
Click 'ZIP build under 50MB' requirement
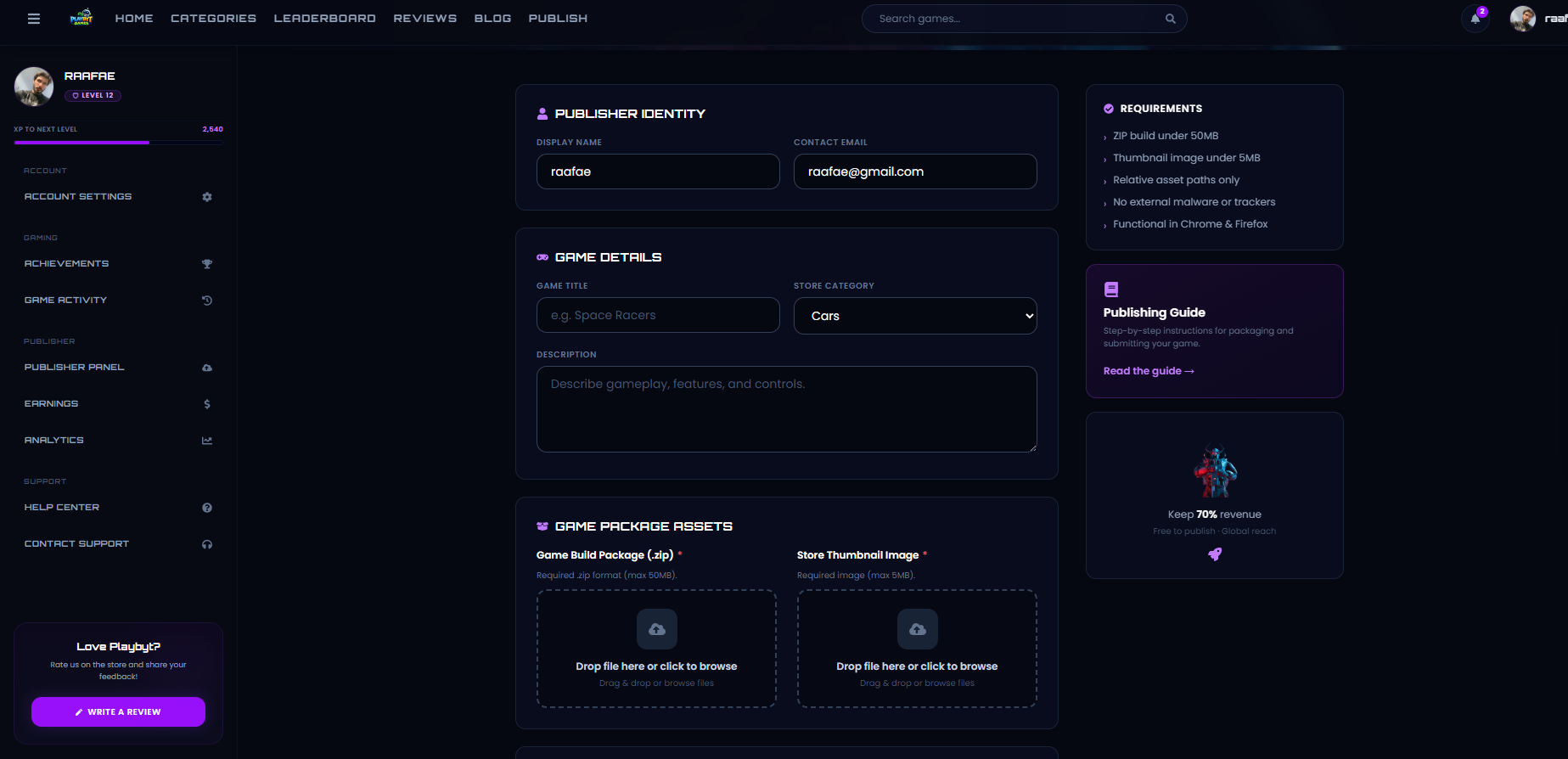click(x=1166, y=136)
